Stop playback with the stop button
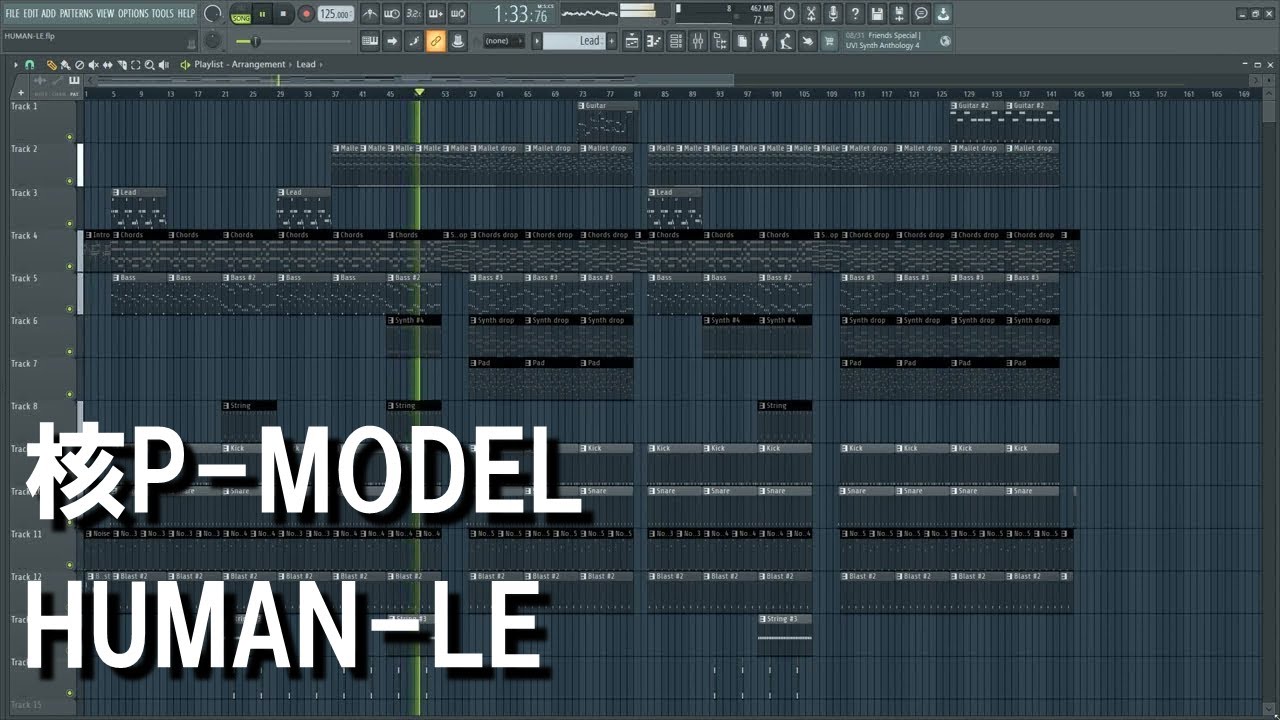1280x720 pixels. click(x=284, y=14)
